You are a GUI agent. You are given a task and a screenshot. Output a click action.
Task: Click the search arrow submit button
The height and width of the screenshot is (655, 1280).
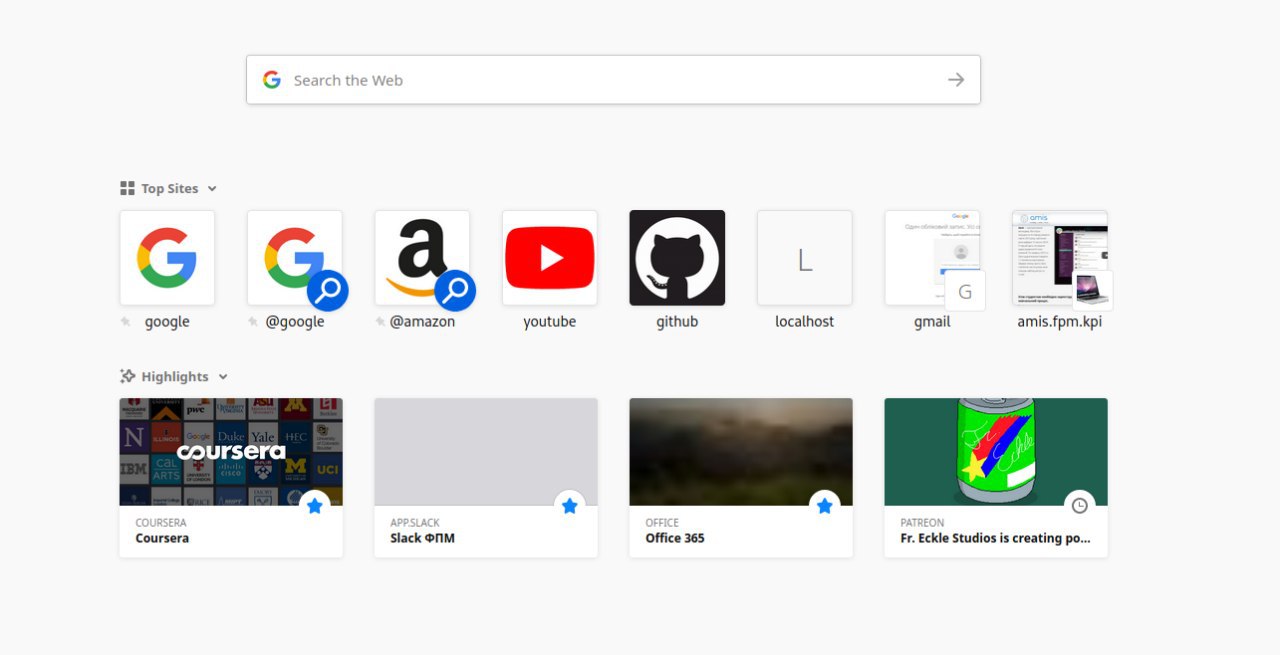pos(956,80)
